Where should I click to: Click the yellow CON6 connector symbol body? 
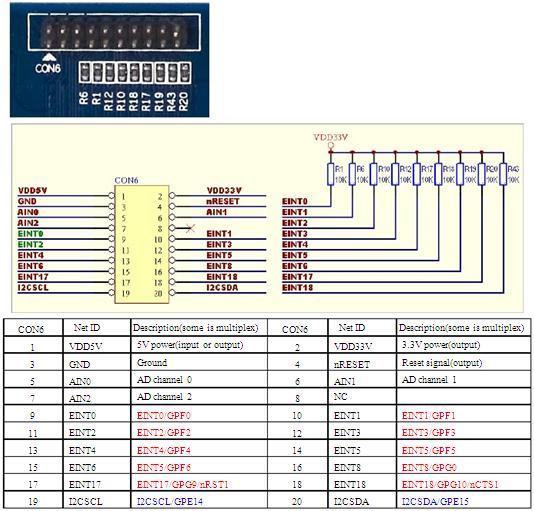[142, 244]
